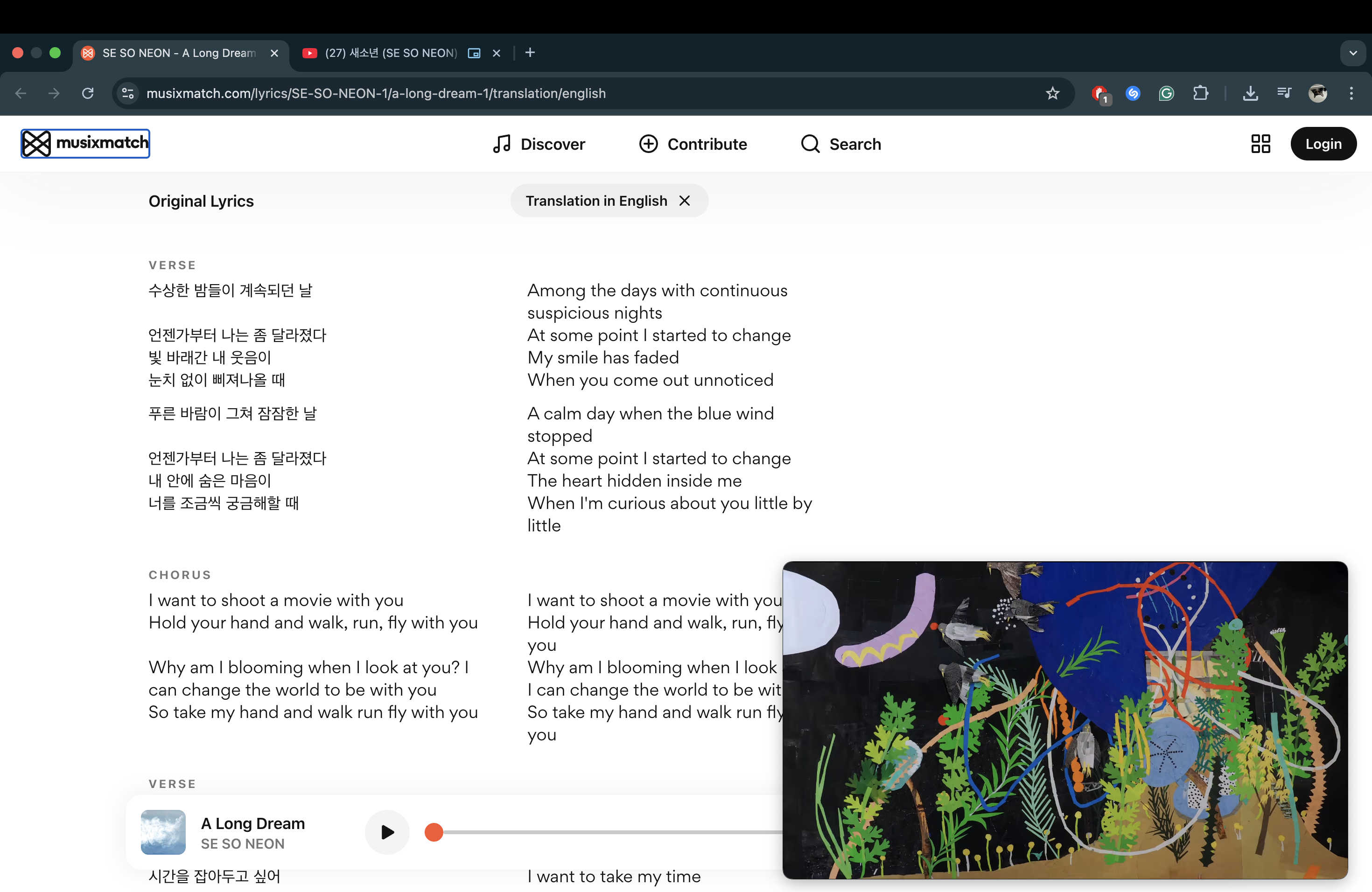Open the musixmatch home logo
The height and width of the screenshot is (892, 1372).
click(x=85, y=144)
